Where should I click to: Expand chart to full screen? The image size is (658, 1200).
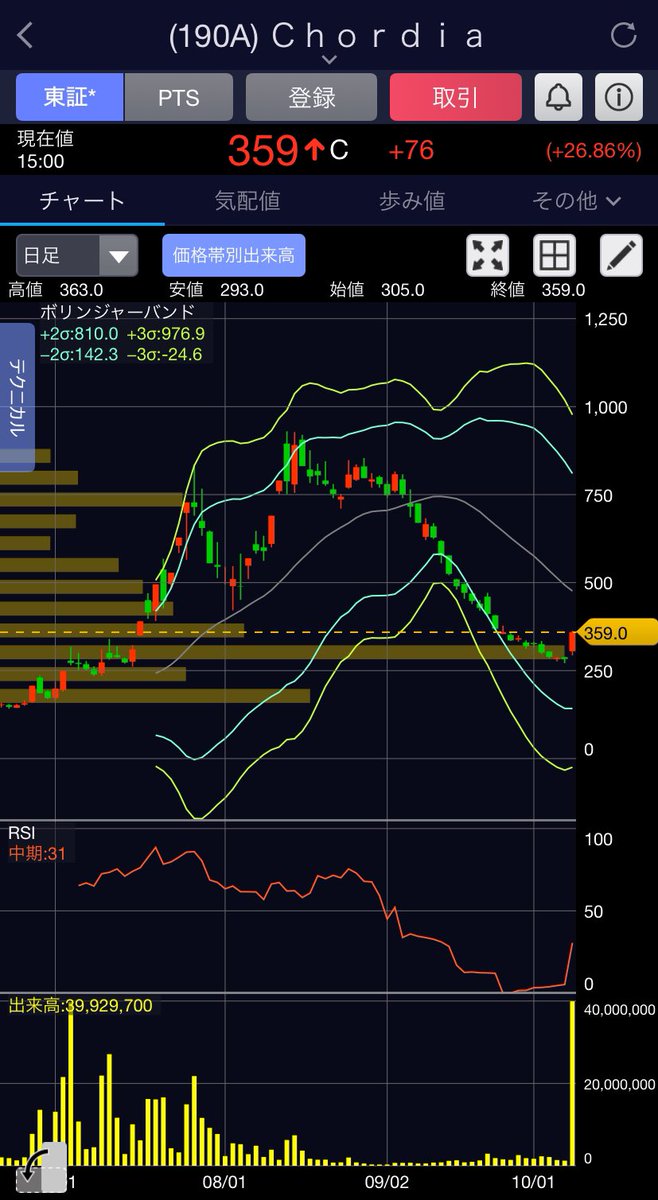pos(488,256)
